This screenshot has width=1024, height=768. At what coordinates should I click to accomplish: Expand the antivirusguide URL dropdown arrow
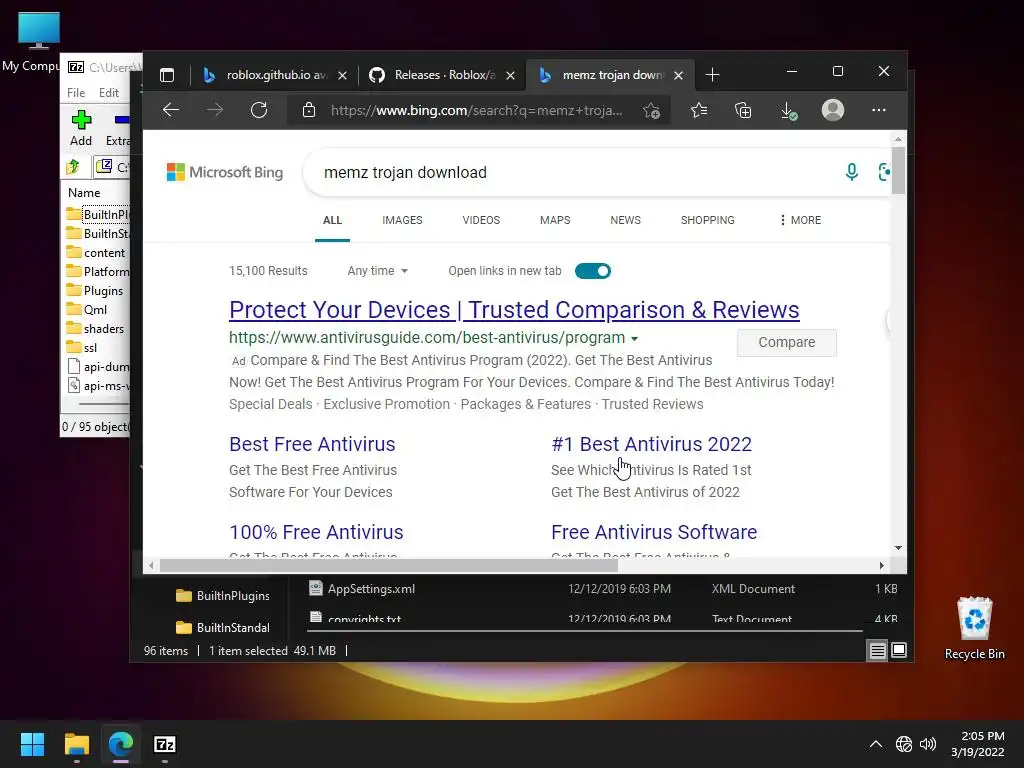(x=634, y=338)
